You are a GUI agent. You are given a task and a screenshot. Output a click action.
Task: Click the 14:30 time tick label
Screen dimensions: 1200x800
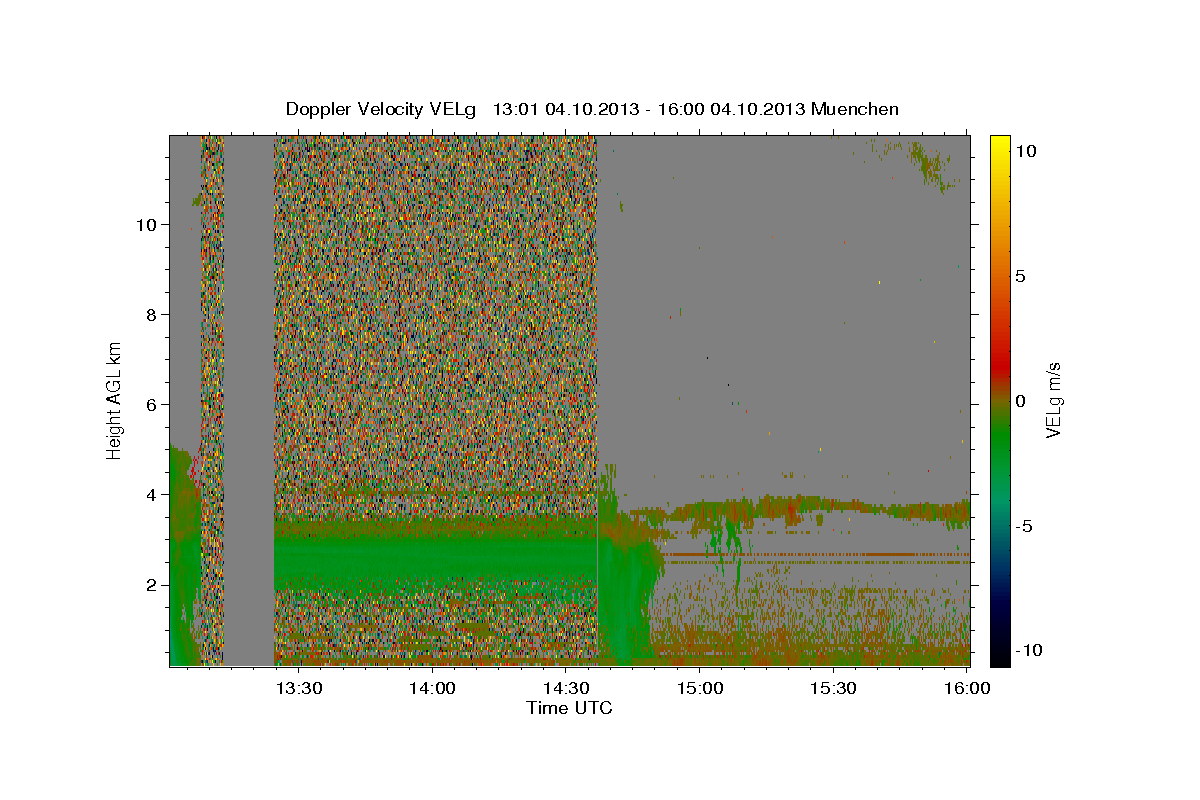tap(565, 688)
